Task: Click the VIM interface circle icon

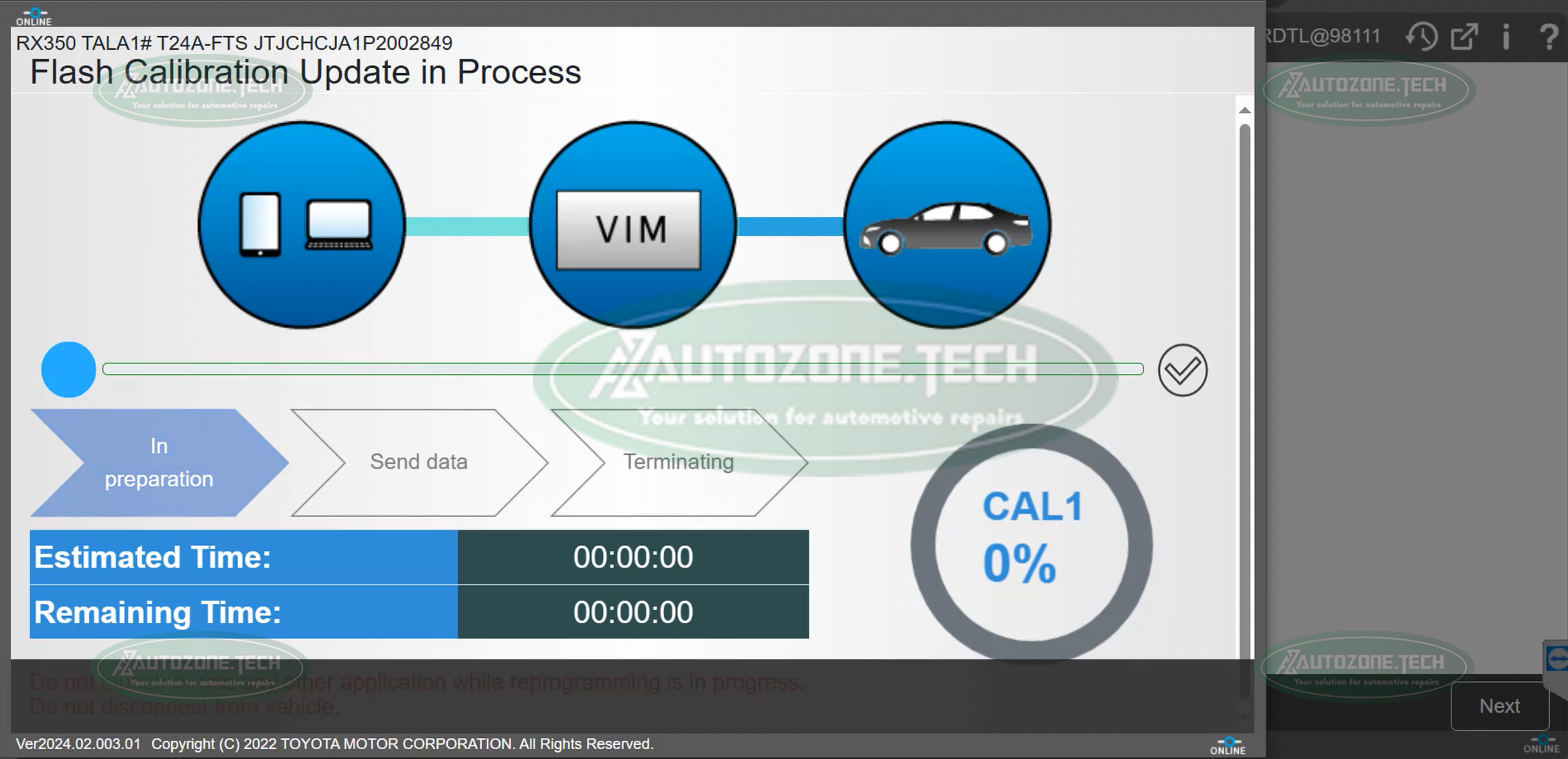Action: pyautogui.click(x=632, y=225)
